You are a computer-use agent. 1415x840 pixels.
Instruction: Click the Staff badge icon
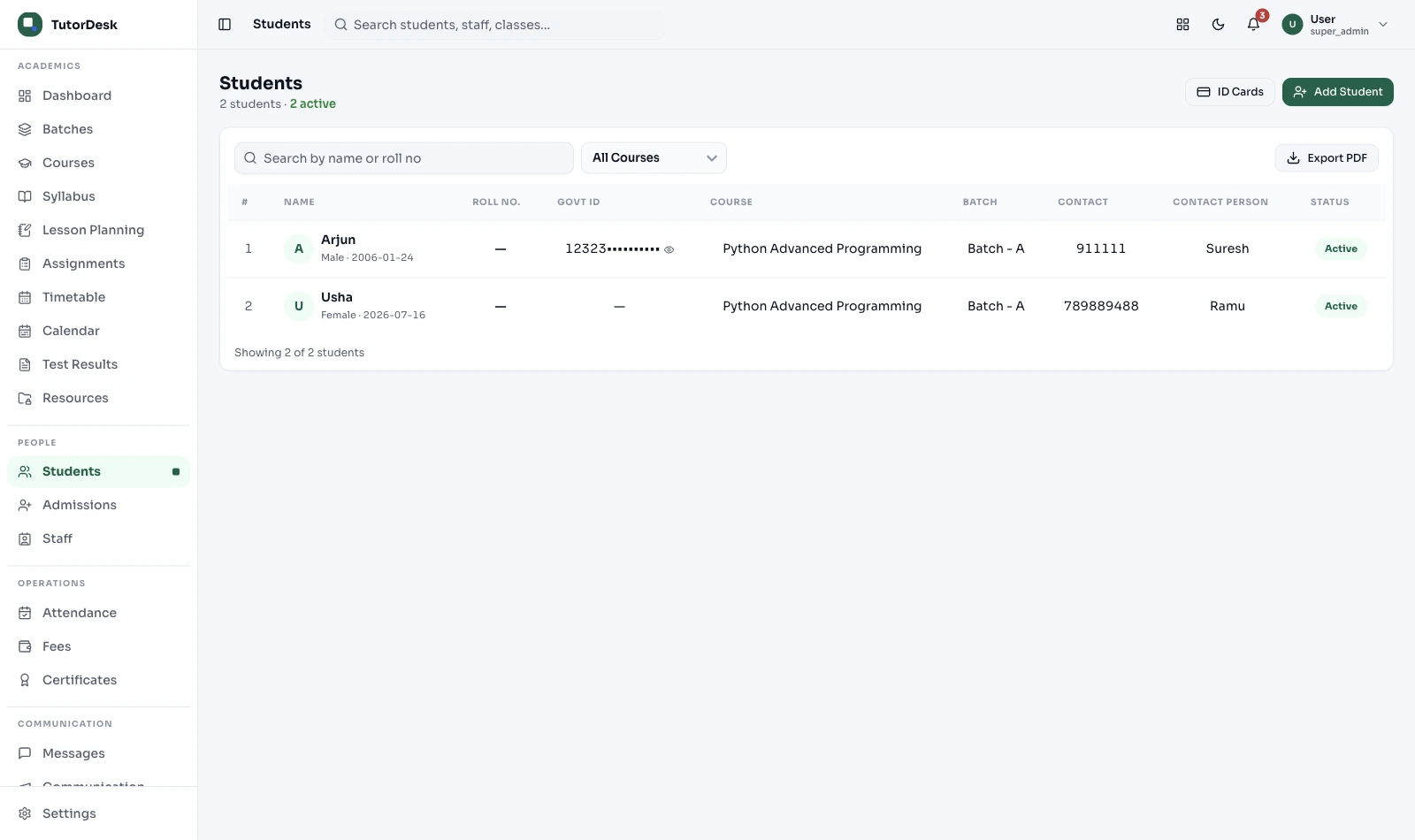tap(25, 538)
